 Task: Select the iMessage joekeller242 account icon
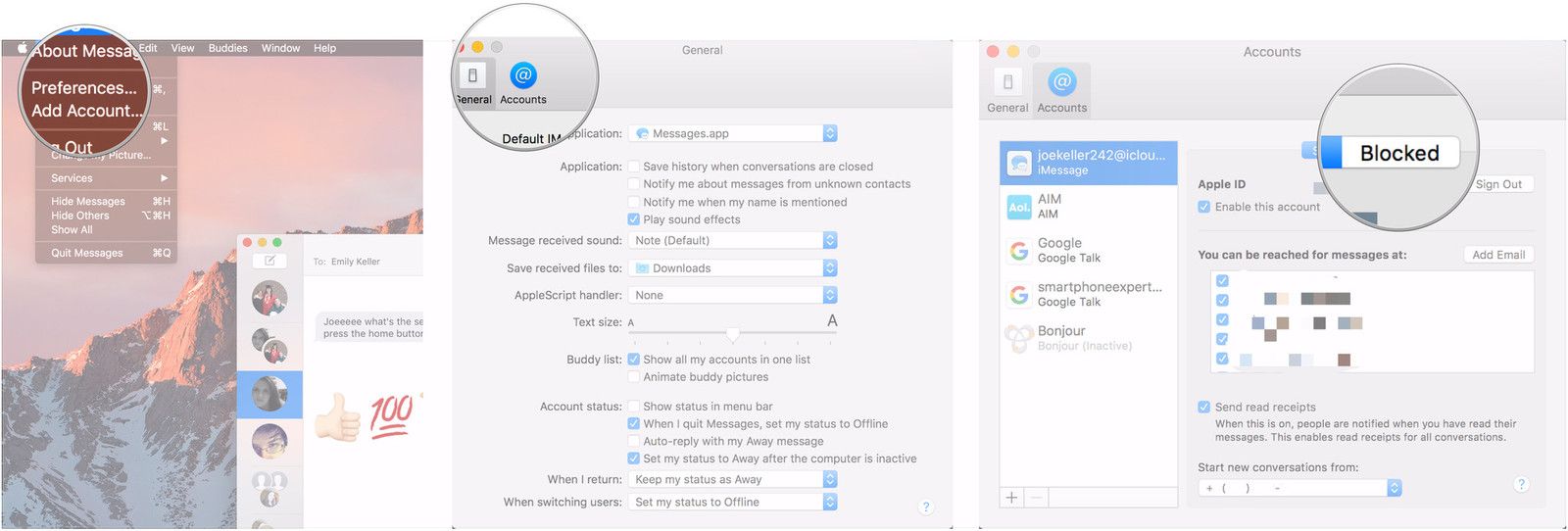[x=1019, y=163]
